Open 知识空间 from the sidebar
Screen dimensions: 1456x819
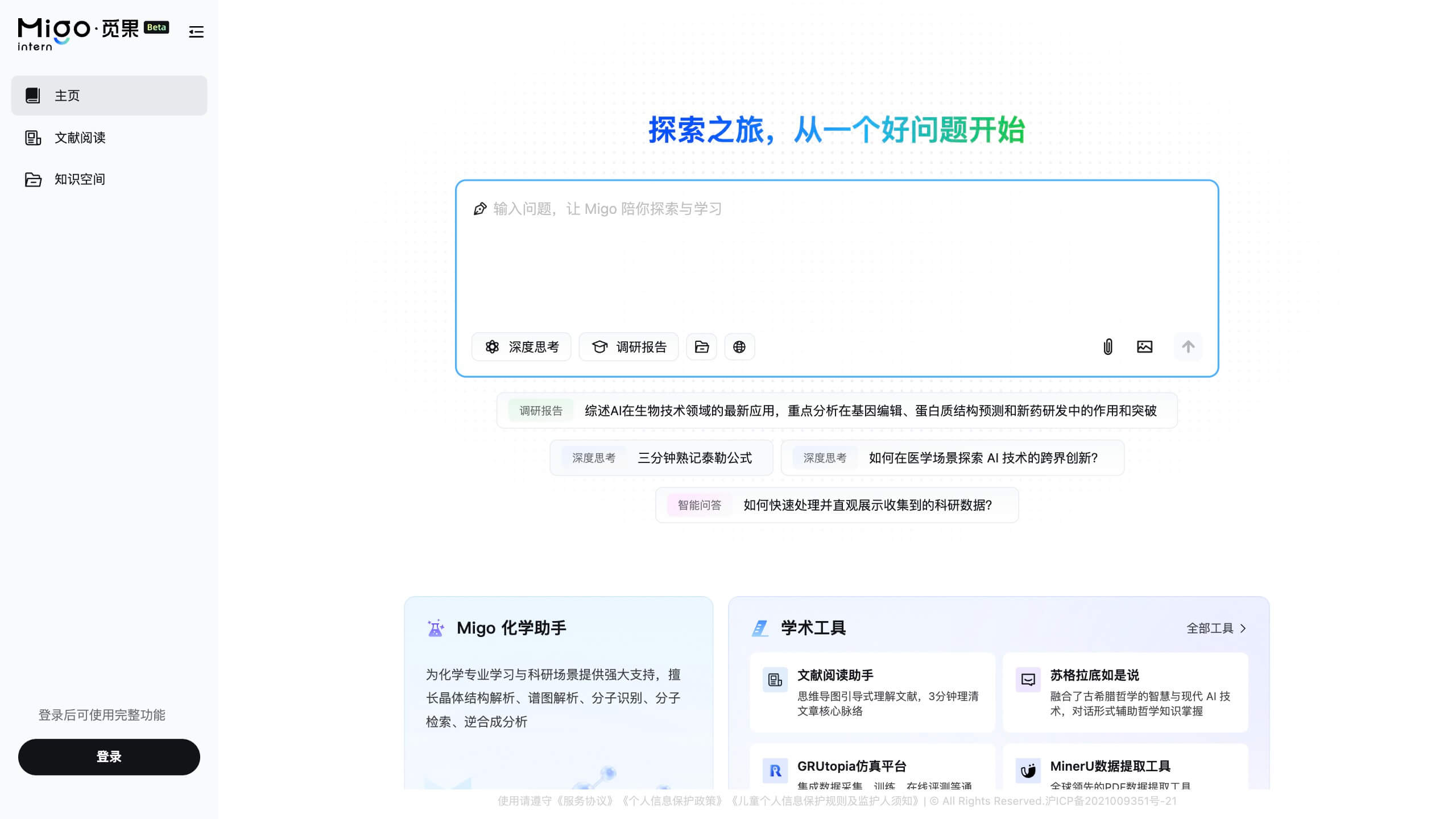tap(80, 179)
